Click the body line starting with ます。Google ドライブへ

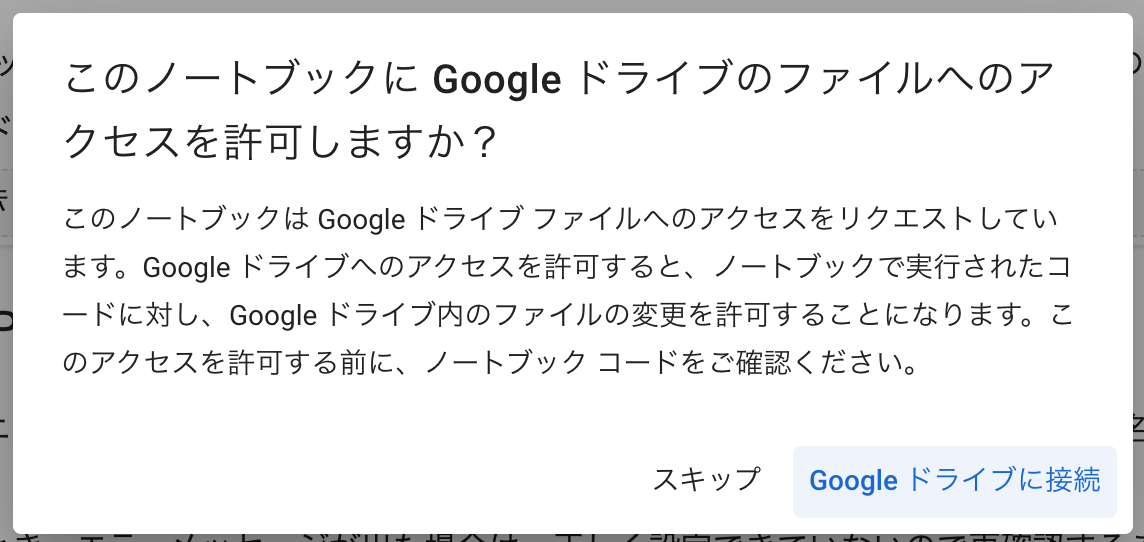click(571, 268)
